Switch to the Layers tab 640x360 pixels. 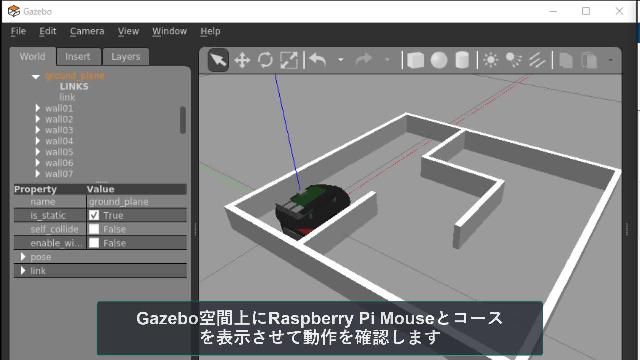(126, 57)
